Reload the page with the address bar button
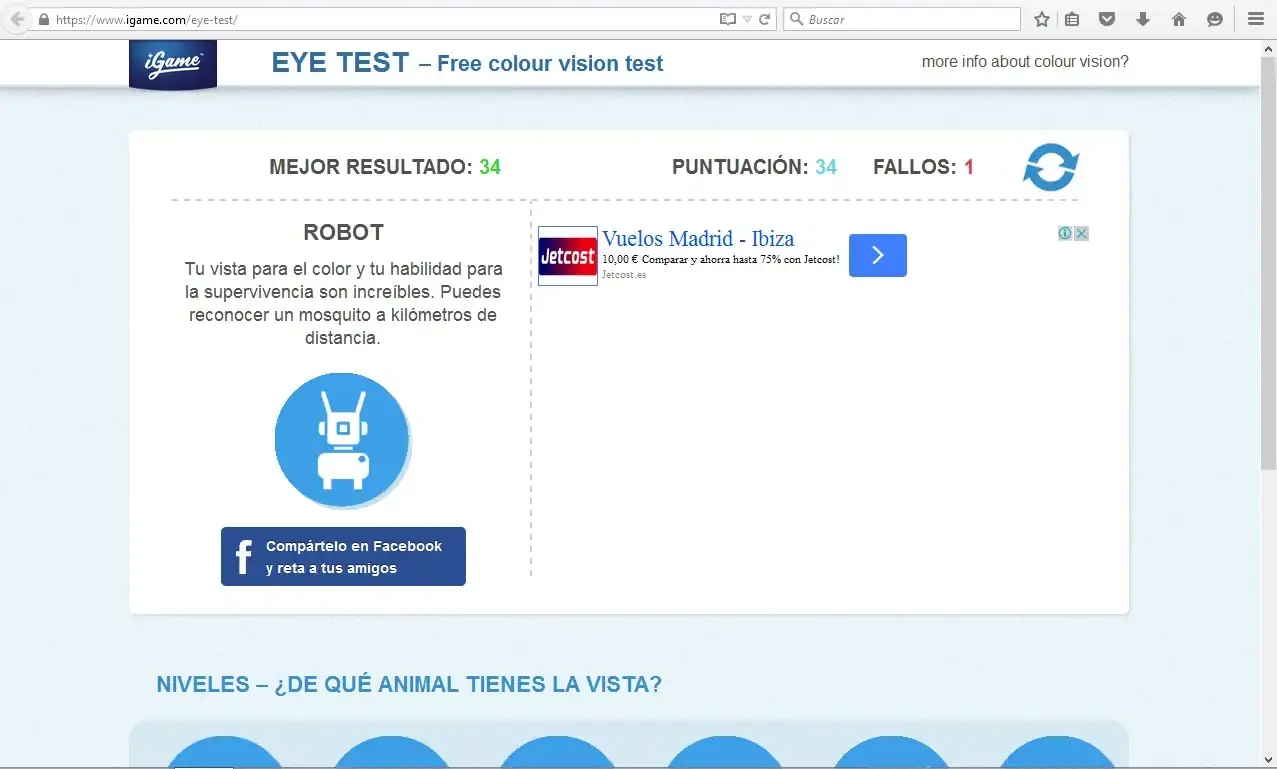1277x769 pixels. 765,19
